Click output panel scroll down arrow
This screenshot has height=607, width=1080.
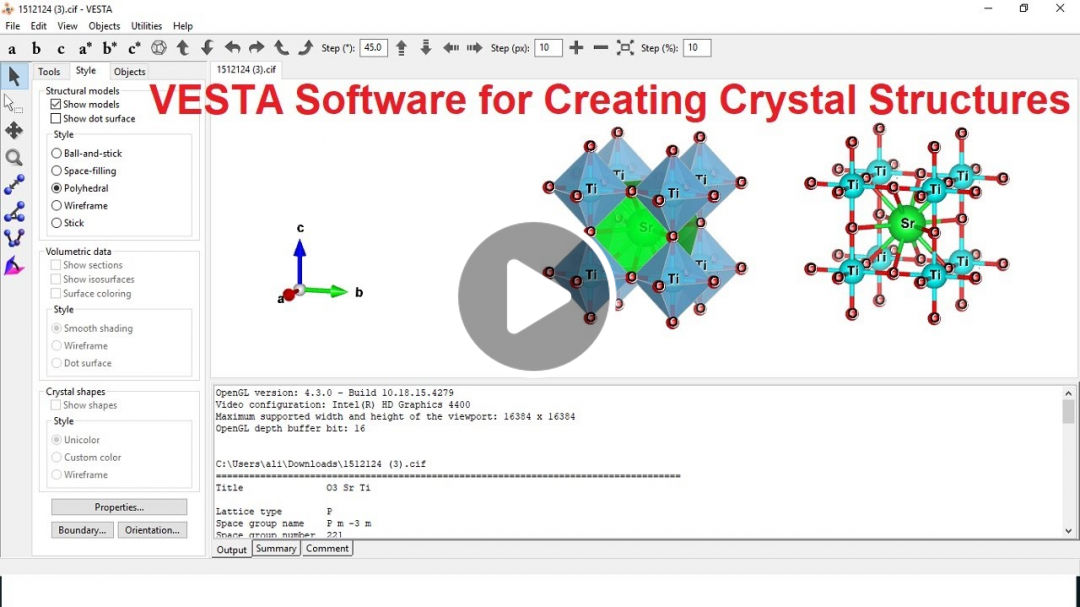(1068, 531)
